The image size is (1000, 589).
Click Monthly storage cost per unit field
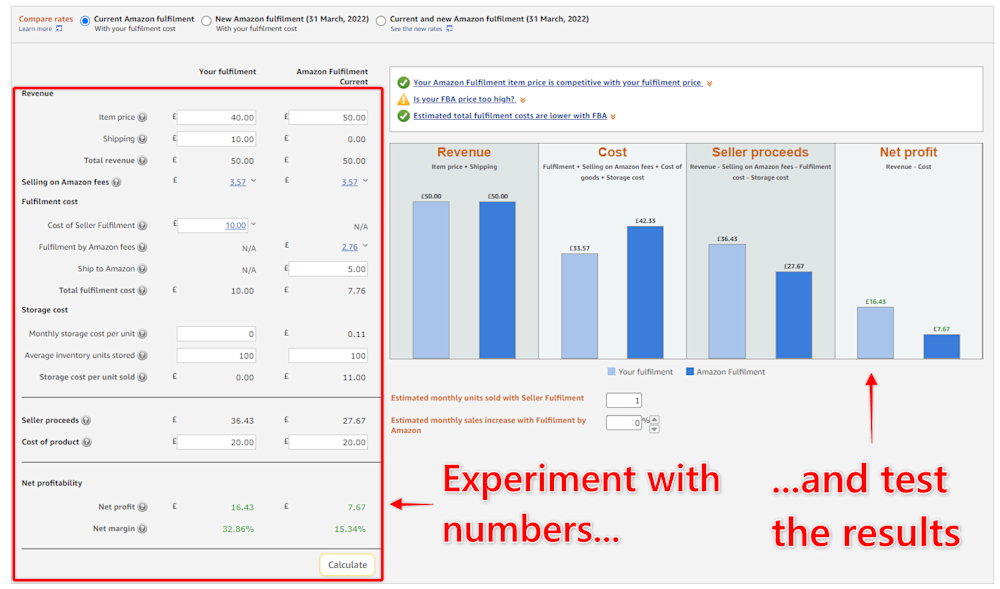[x=217, y=334]
